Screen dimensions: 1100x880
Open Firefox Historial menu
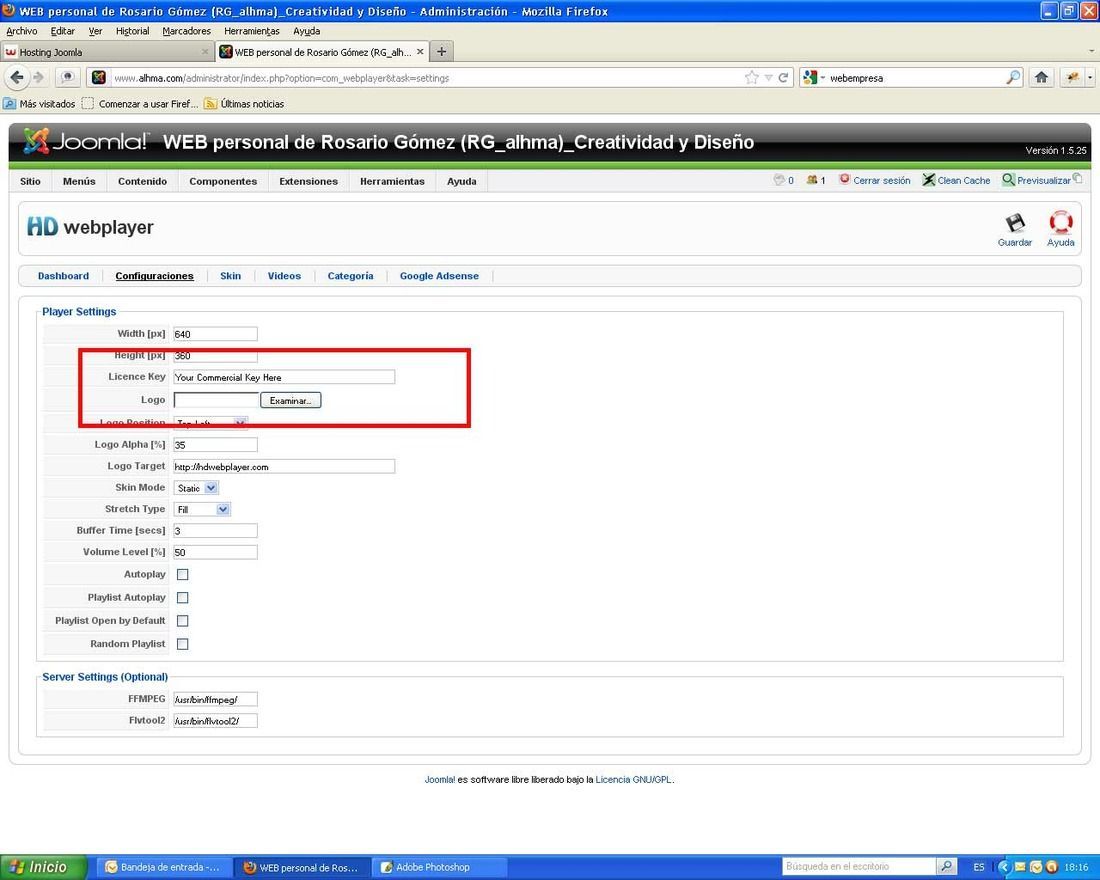click(x=133, y=31)
